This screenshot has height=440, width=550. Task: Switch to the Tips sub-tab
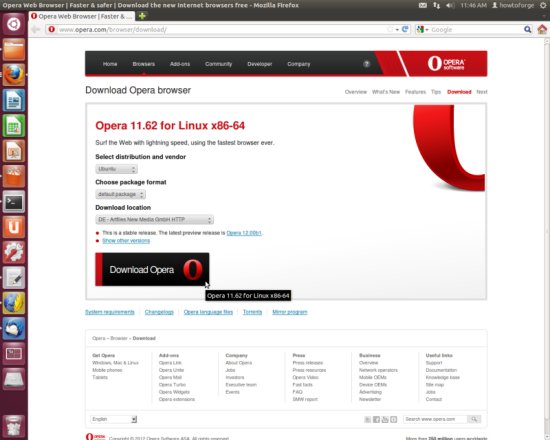click(436, 92)
